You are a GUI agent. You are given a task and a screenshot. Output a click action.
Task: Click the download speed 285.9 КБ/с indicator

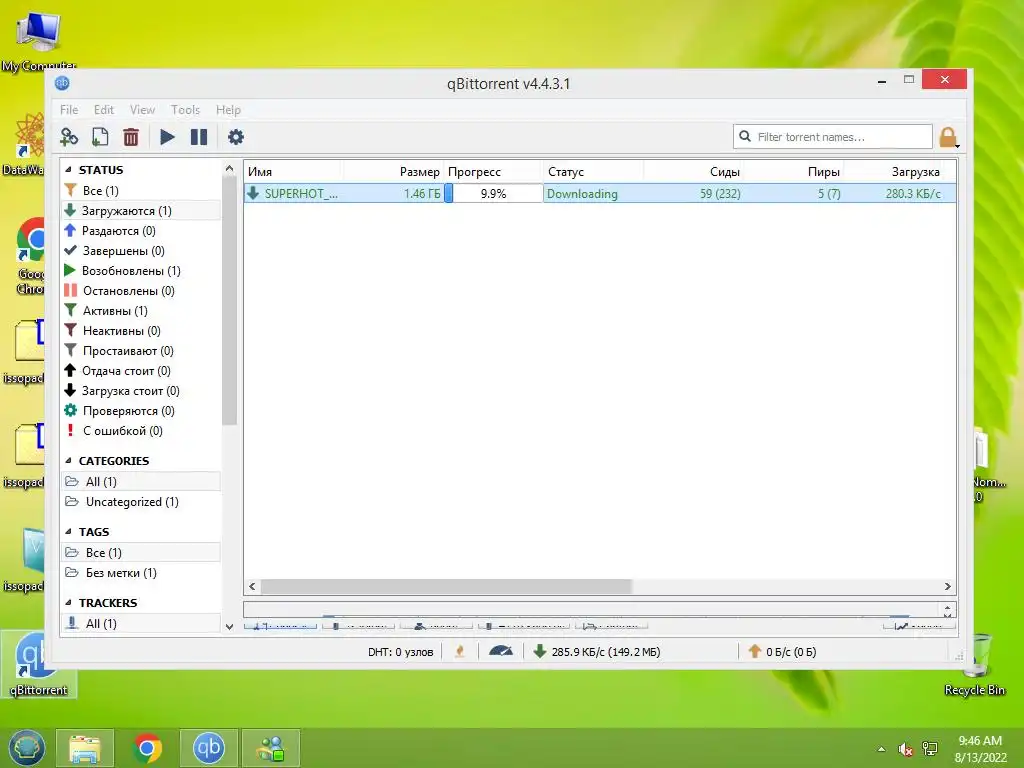click(x=597, y=652)
